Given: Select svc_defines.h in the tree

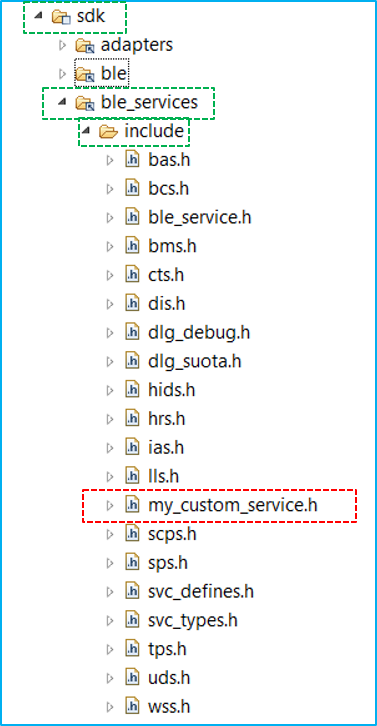Looking at the screenshot, I should tap(201, 592).
